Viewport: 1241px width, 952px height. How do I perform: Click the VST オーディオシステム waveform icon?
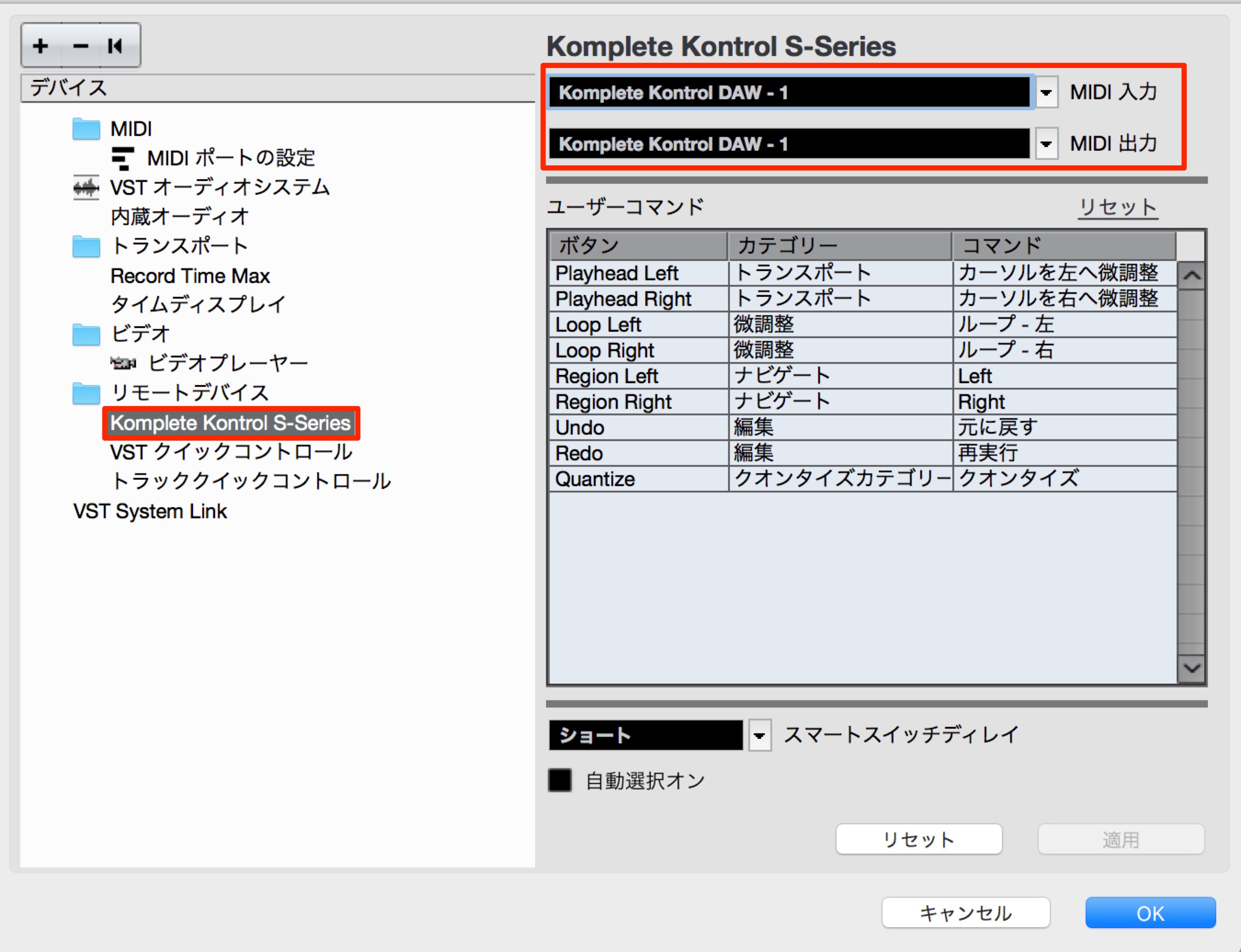click(x=86, y=187)
